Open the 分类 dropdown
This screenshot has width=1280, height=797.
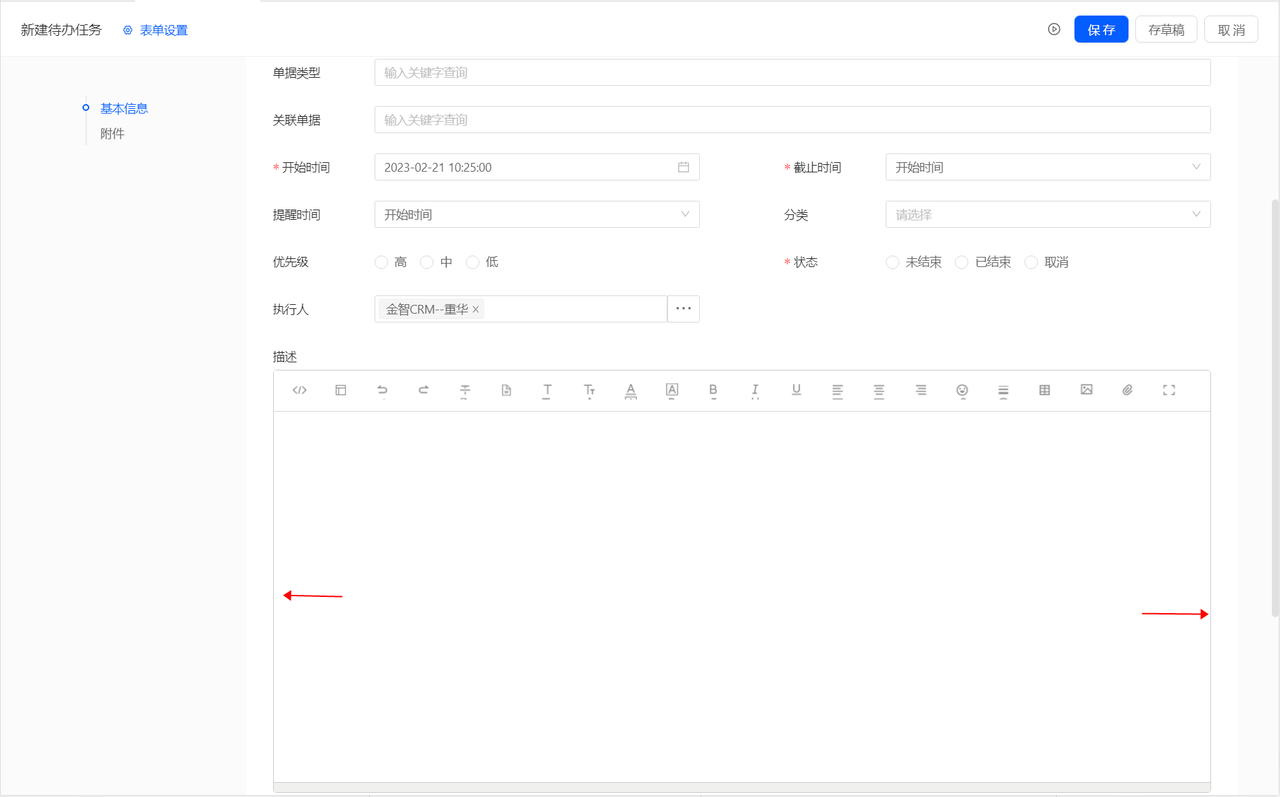coord(1048,214)
